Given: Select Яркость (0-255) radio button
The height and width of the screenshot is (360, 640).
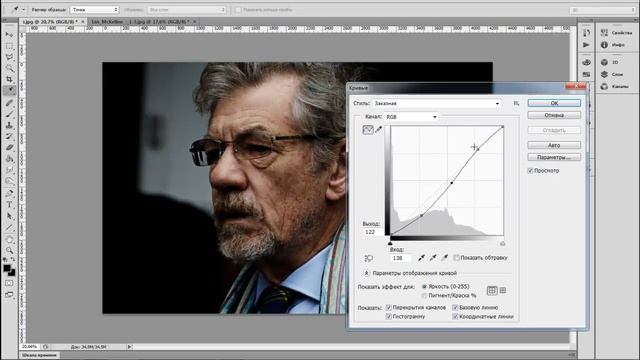Looking at the screenshot, I should click(424, 287).
